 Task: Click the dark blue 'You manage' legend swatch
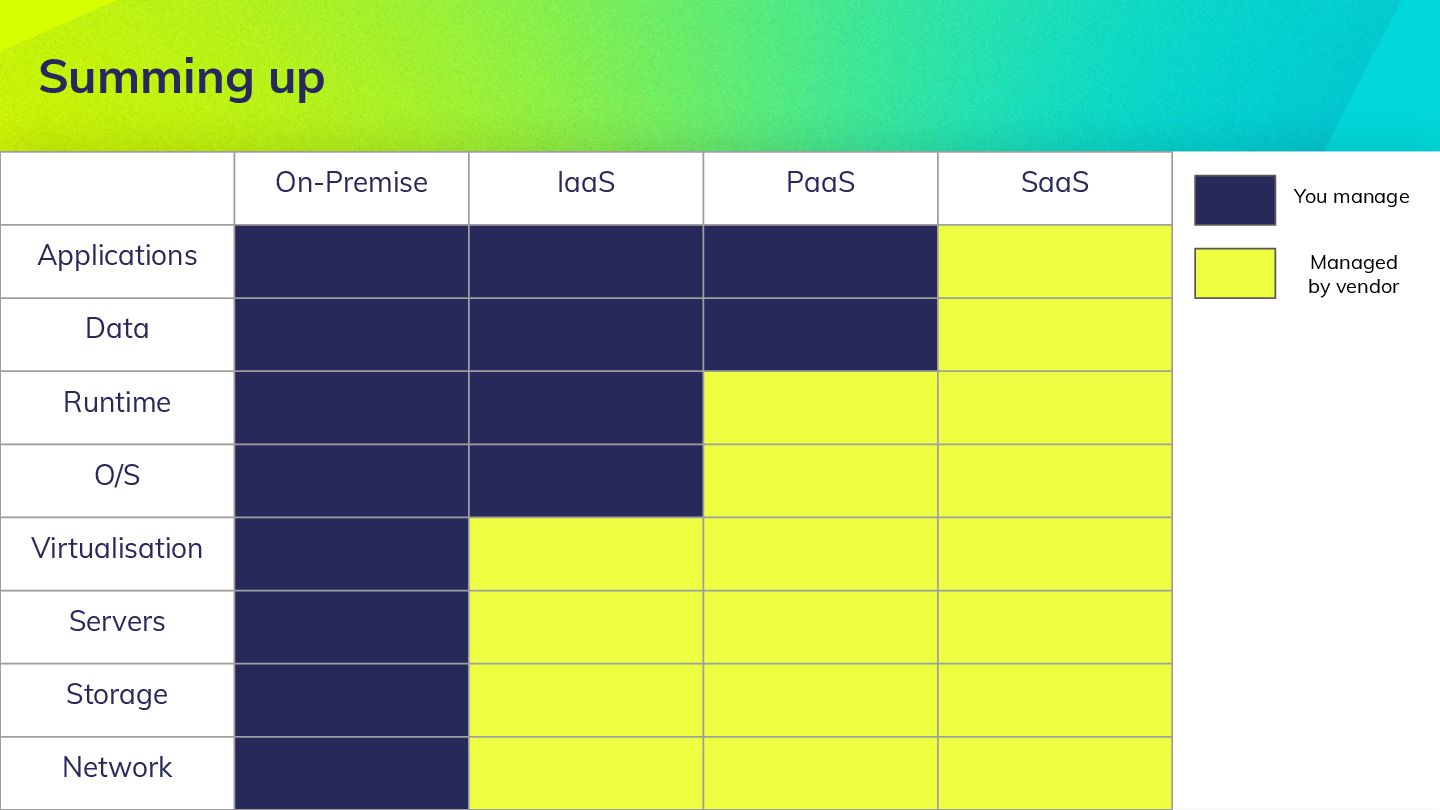tap(1235, 200)
